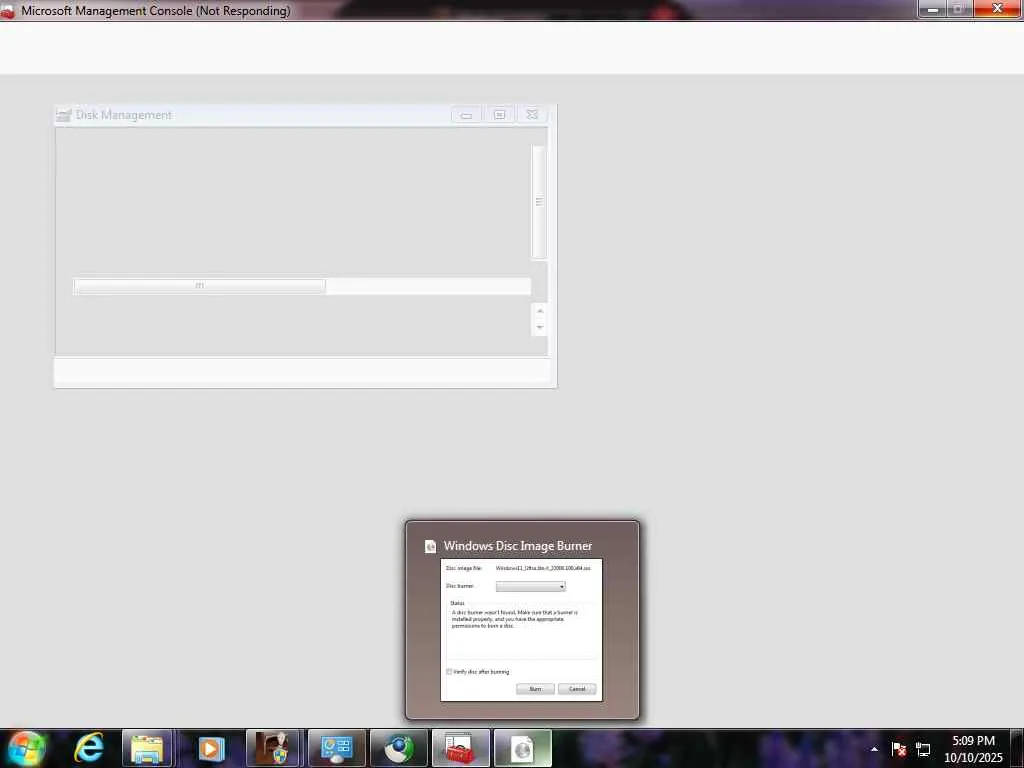Maximize the Disk Management child window
The image size is (1024, 768).
499,115
